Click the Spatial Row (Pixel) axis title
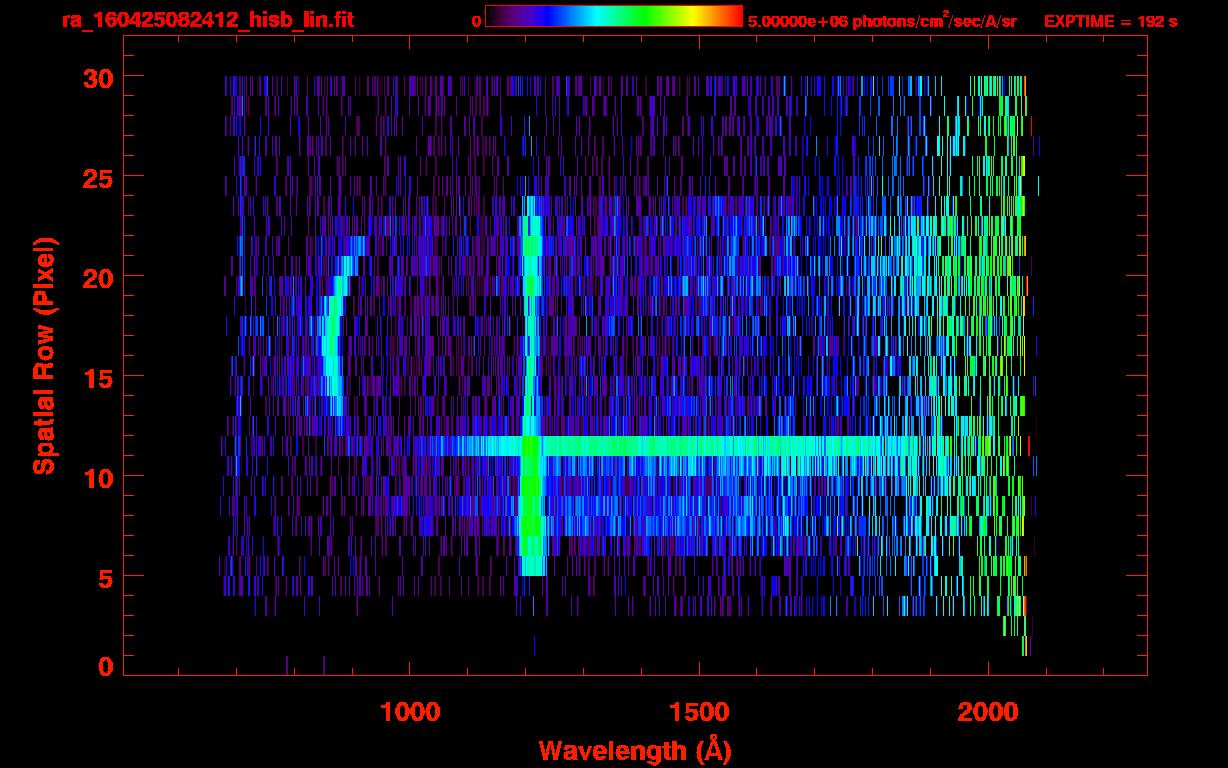The height and width of the screenshot is (768, 1228). 44,355
